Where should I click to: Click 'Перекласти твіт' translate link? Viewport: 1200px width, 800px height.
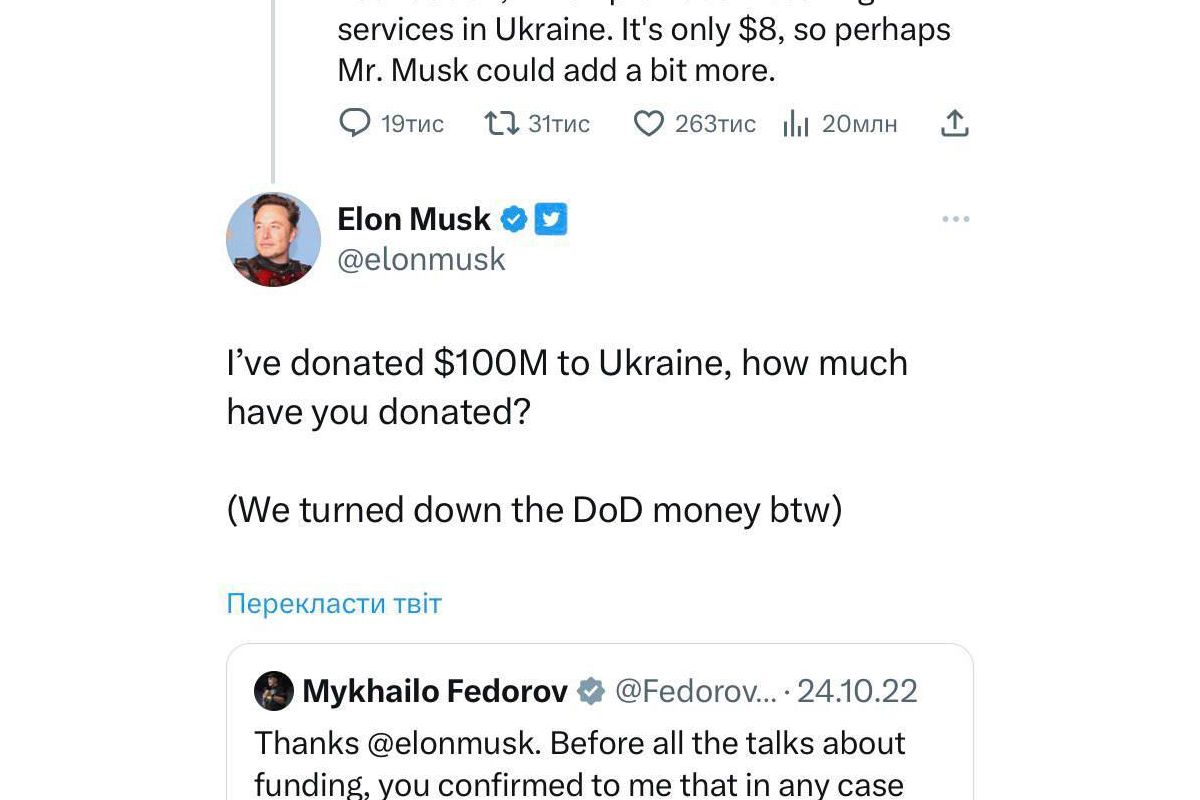[334, 604]
